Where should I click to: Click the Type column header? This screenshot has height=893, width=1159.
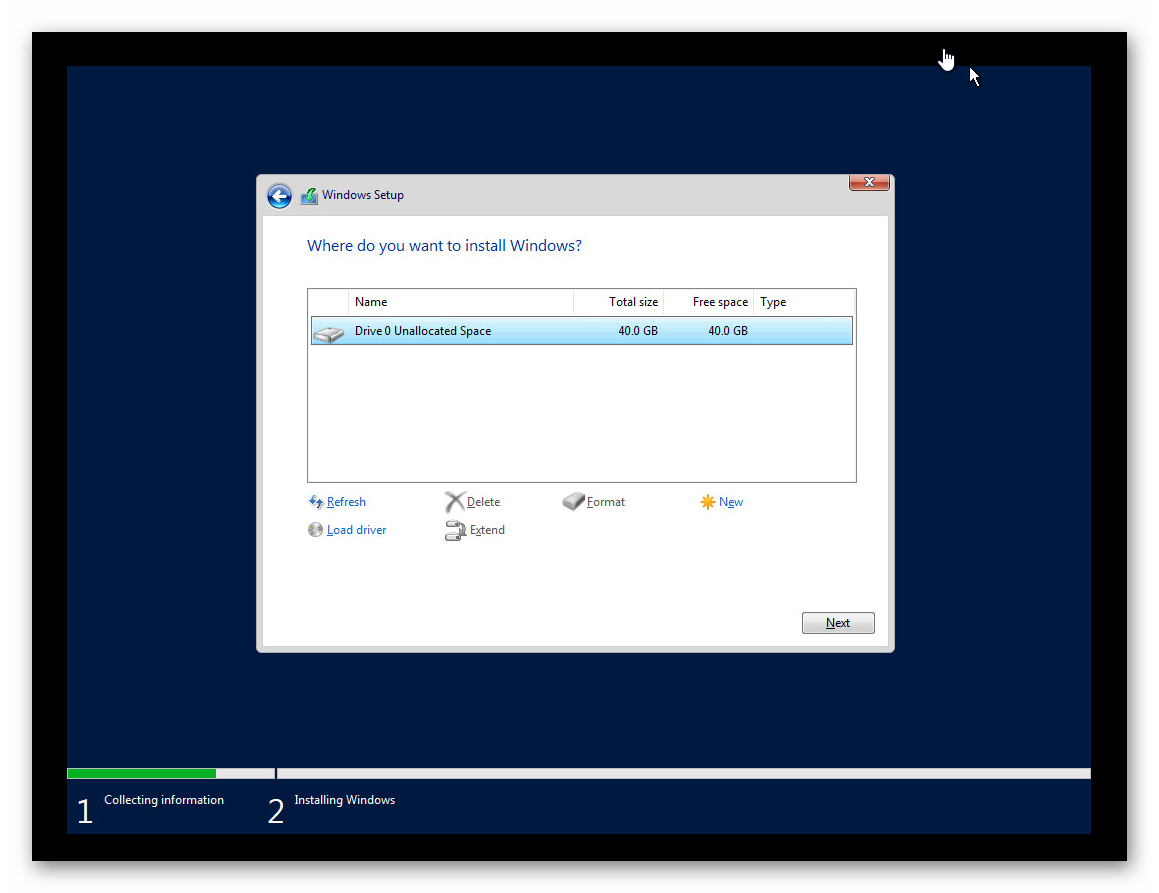click(x=804, y=302)
